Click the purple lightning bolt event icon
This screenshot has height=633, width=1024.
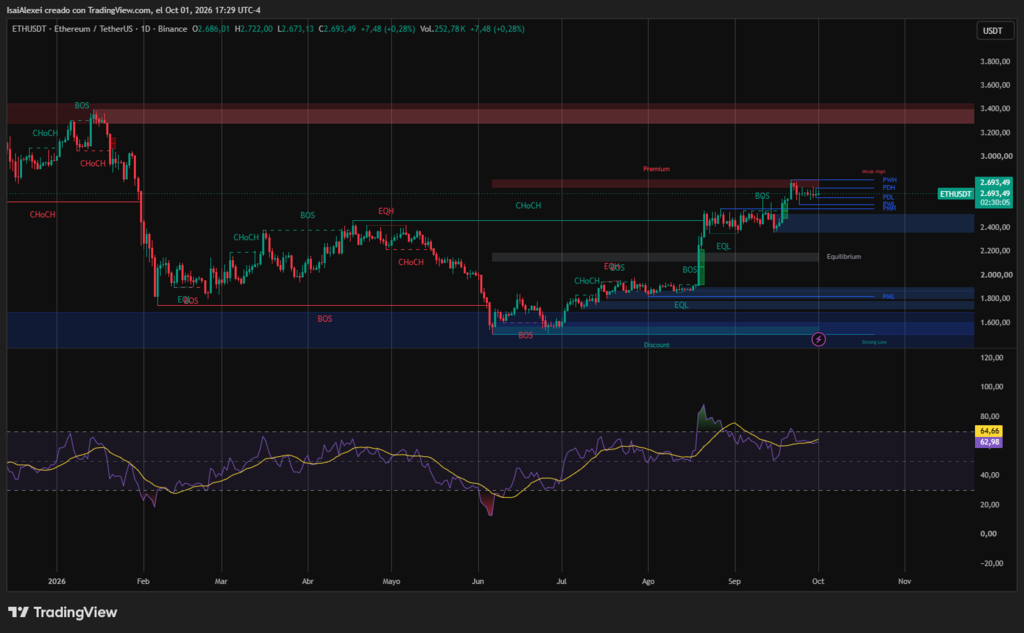818,339
